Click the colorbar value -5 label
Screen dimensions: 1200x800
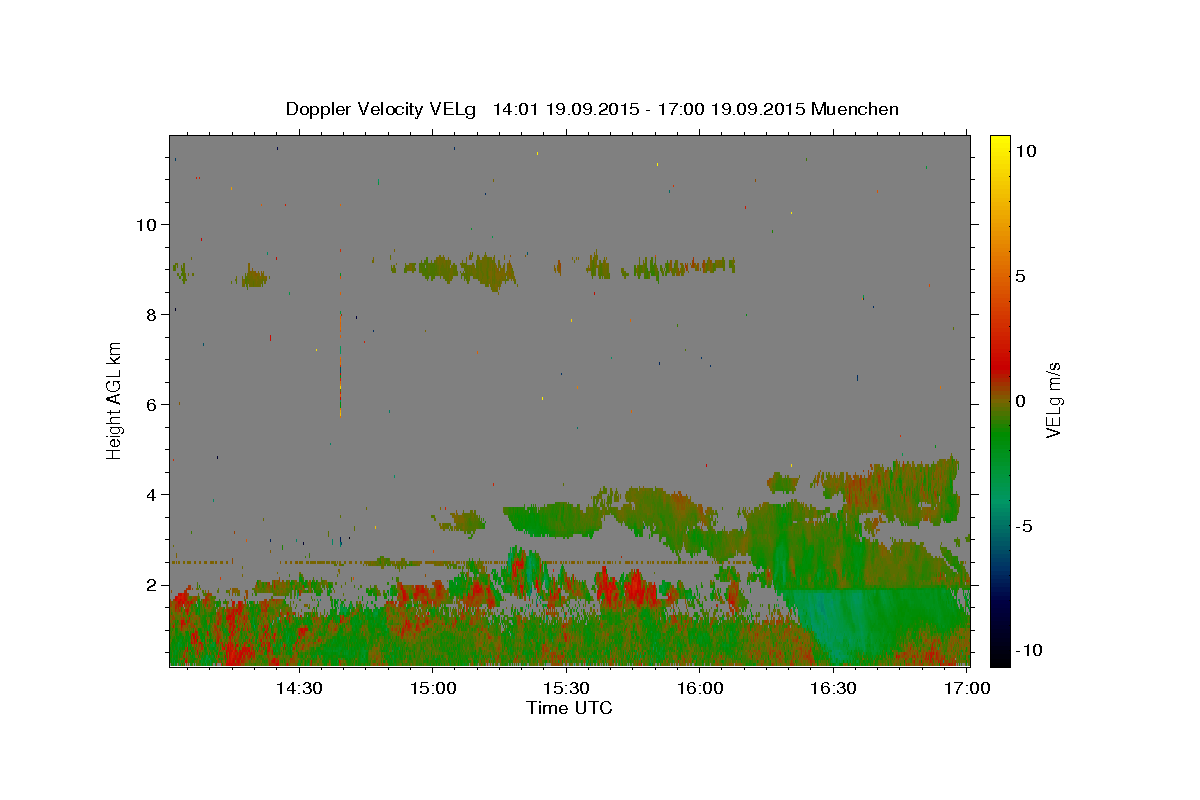pyautogui.click(x=1025, y=526)
